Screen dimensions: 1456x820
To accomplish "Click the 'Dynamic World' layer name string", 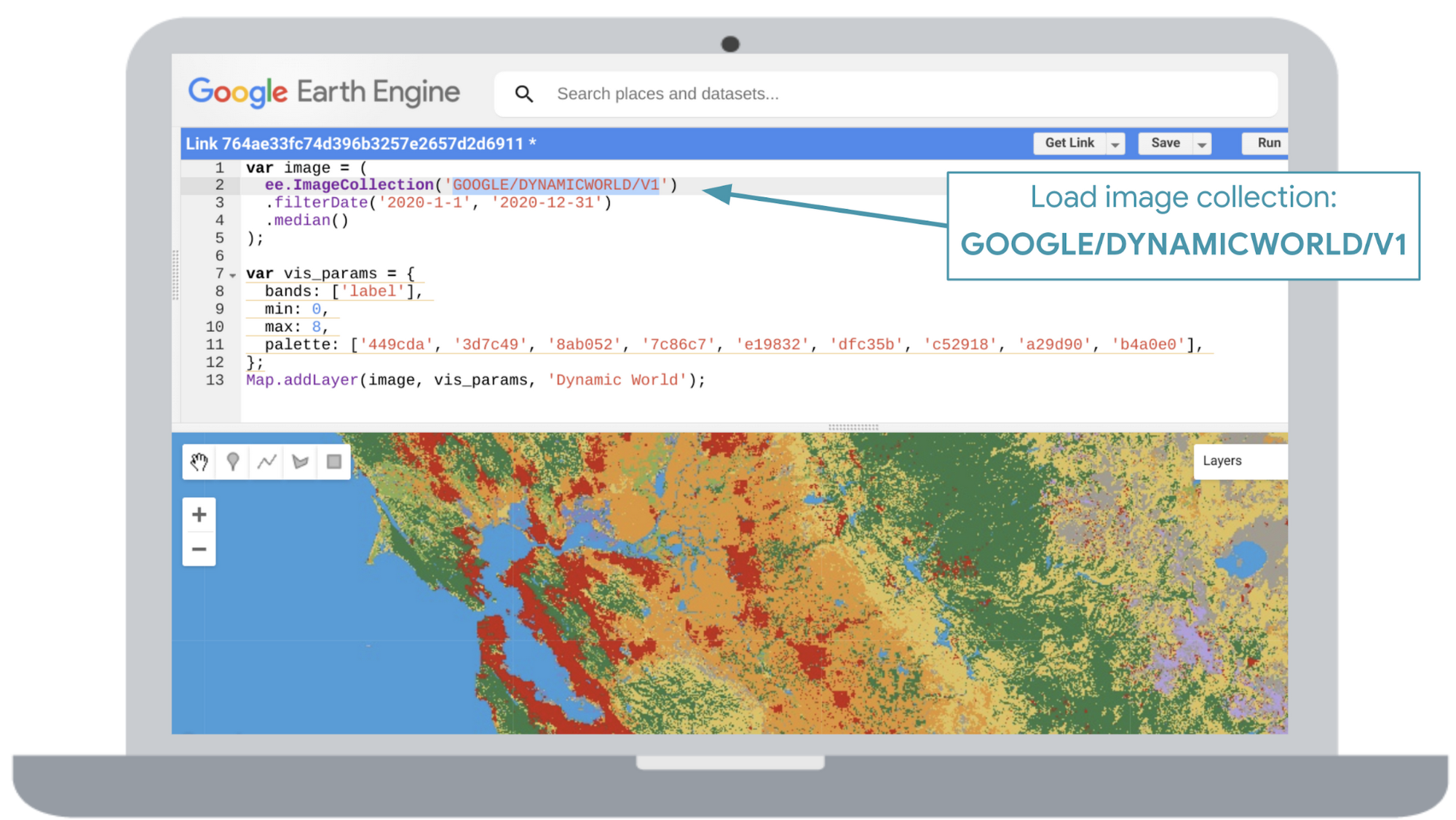I will coord(617,380).
